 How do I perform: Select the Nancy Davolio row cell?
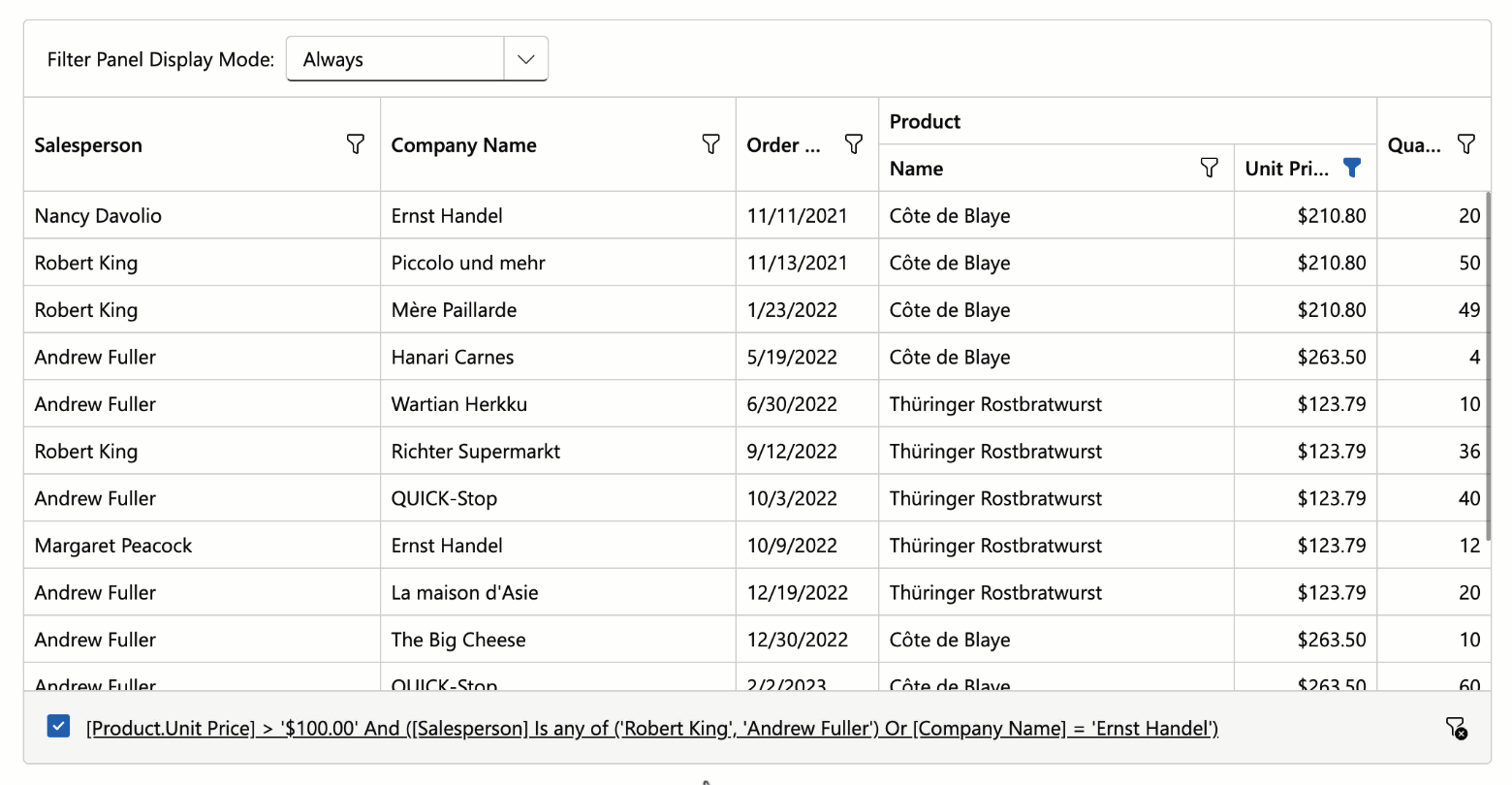97,215
